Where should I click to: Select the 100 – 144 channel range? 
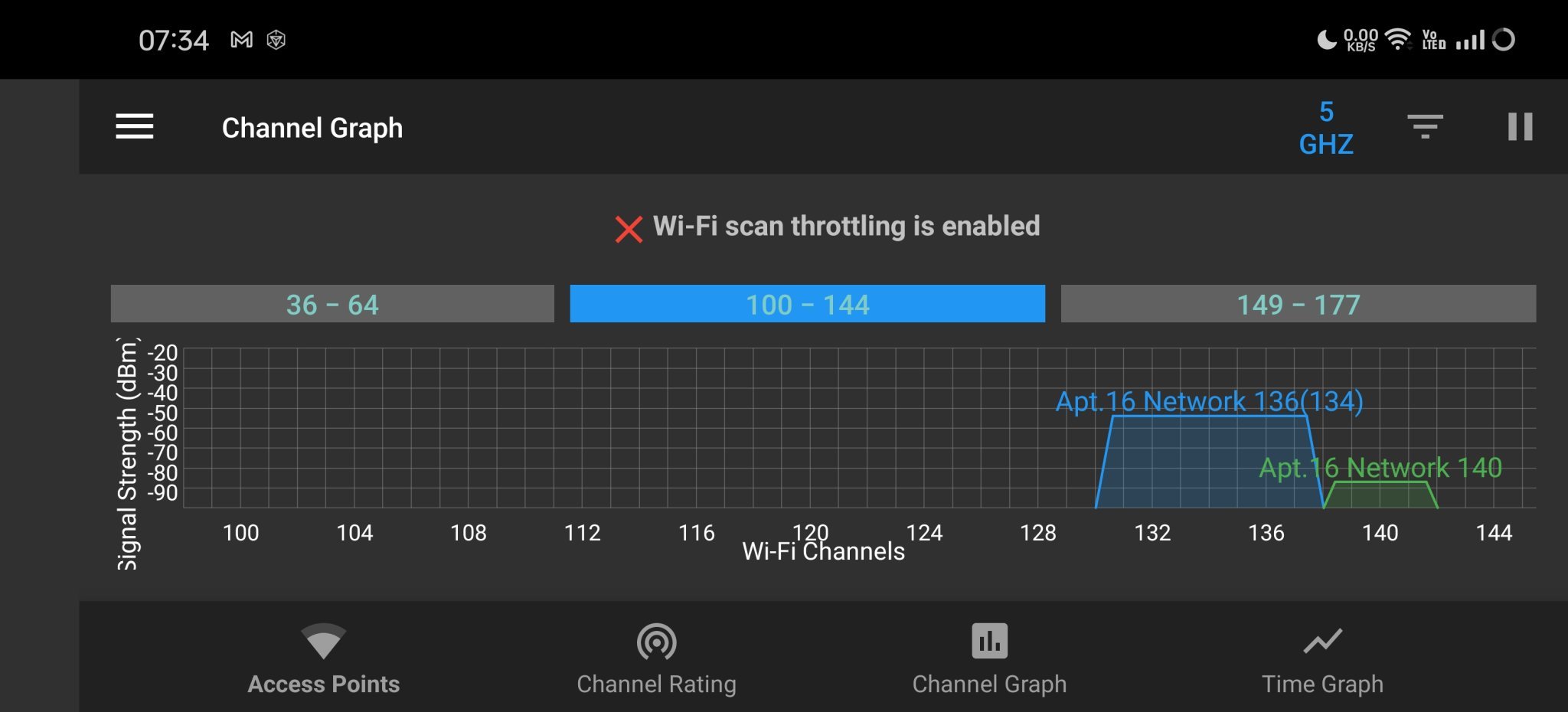click(x=807, y=304)
